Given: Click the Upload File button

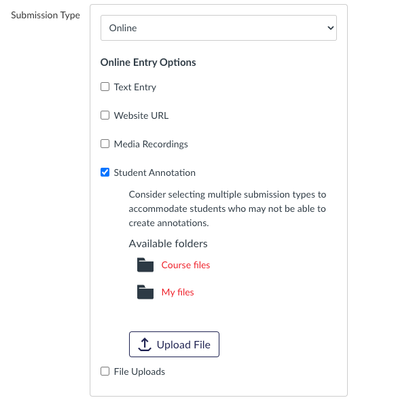Looking at the screenshot, I should click(174, 344).
